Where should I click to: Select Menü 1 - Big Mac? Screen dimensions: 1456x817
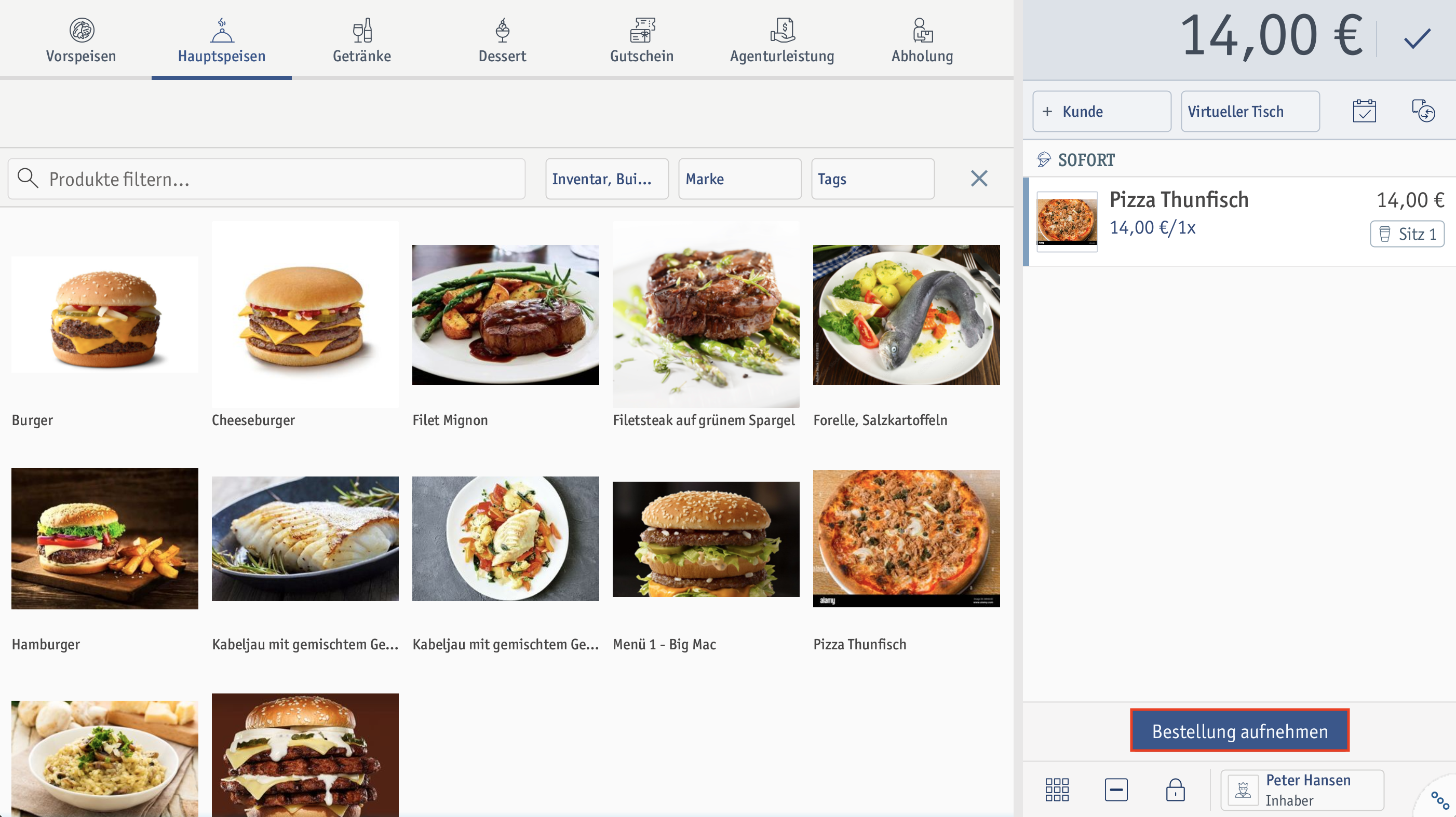pos(706,539)
